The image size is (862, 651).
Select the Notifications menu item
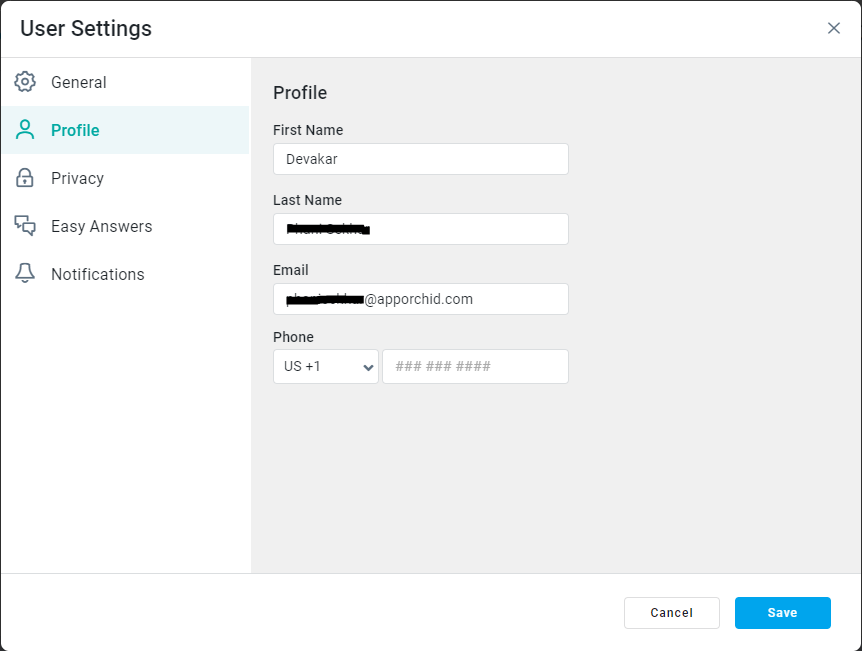click(97, 274)
